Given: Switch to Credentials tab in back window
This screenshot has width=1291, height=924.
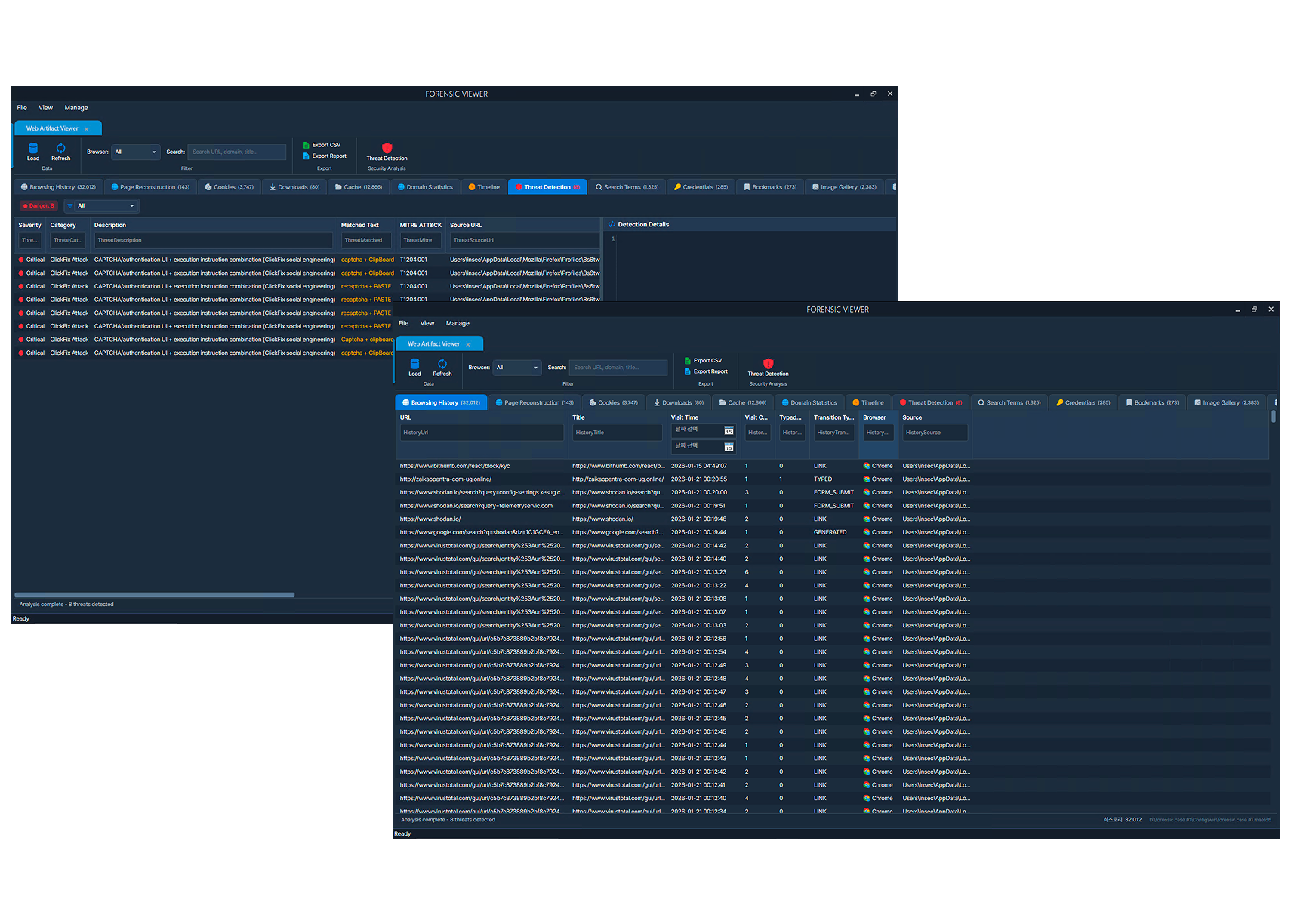Looking at the screenshot, I should (x=701, y=187).
